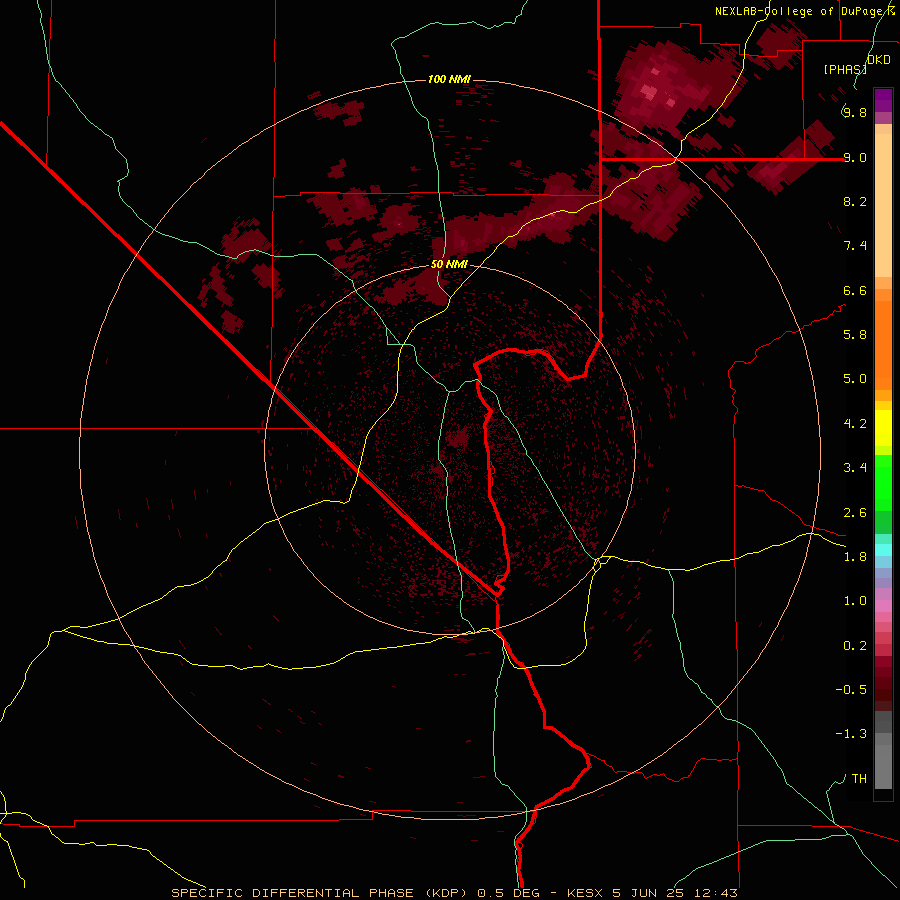Click the 5.0 value on the color scale
Viewport: 900px width, 900px height.
855,379
